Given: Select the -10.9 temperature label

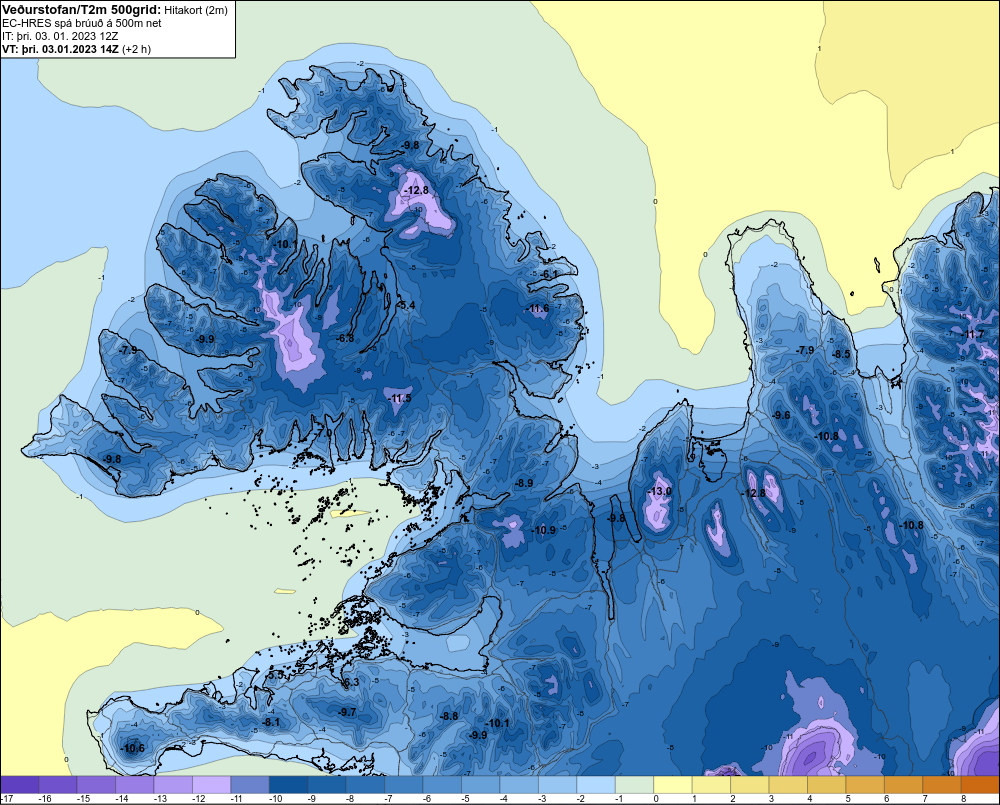Looking at the screenshot, I should coord(544,530).
